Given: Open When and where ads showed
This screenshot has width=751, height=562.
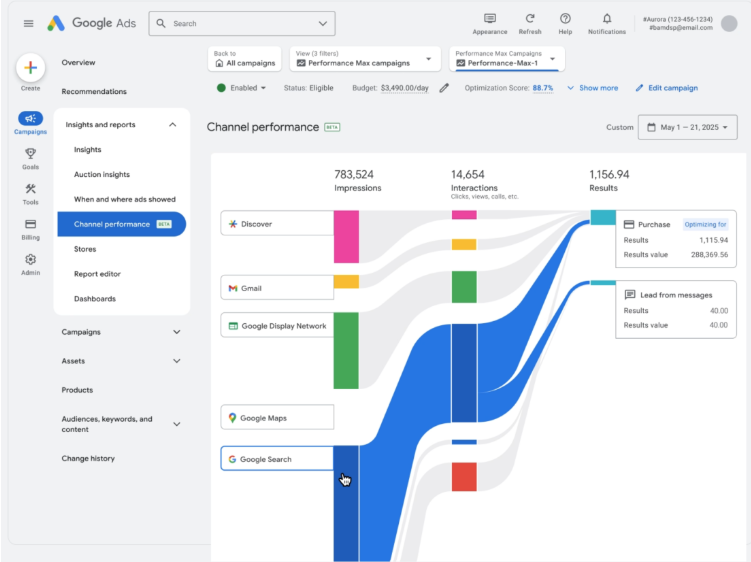Looking at the screenshot, I should click(x=125, y=199).
